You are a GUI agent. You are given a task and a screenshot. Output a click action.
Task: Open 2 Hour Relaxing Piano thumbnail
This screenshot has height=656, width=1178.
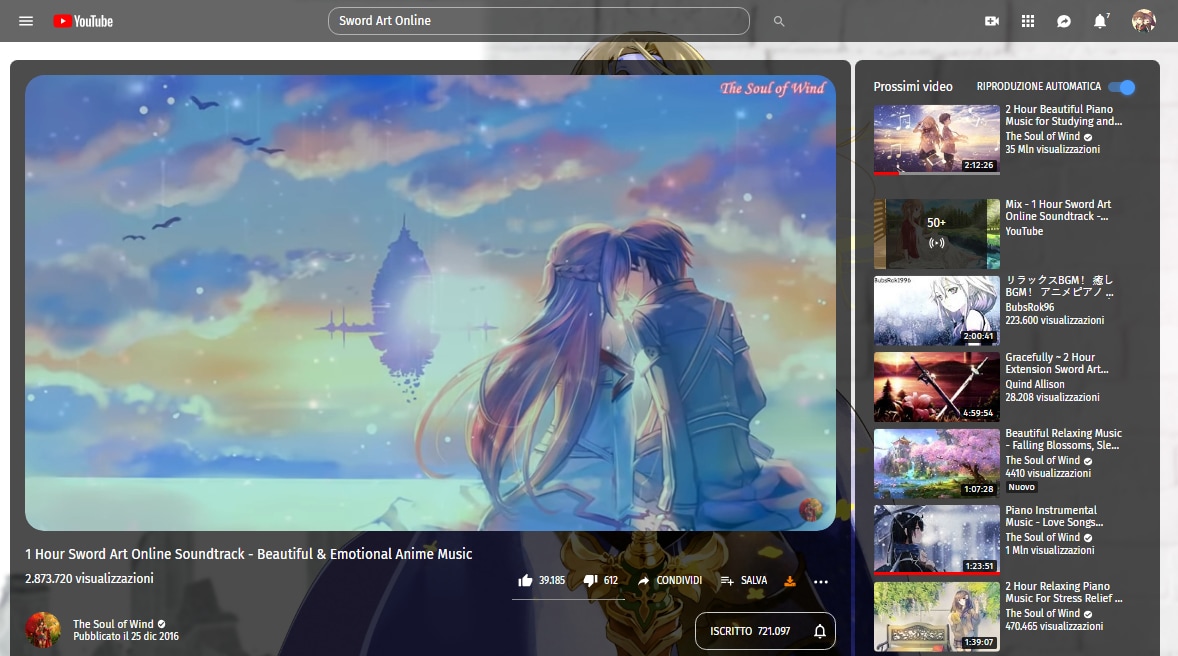click(936, 616)
